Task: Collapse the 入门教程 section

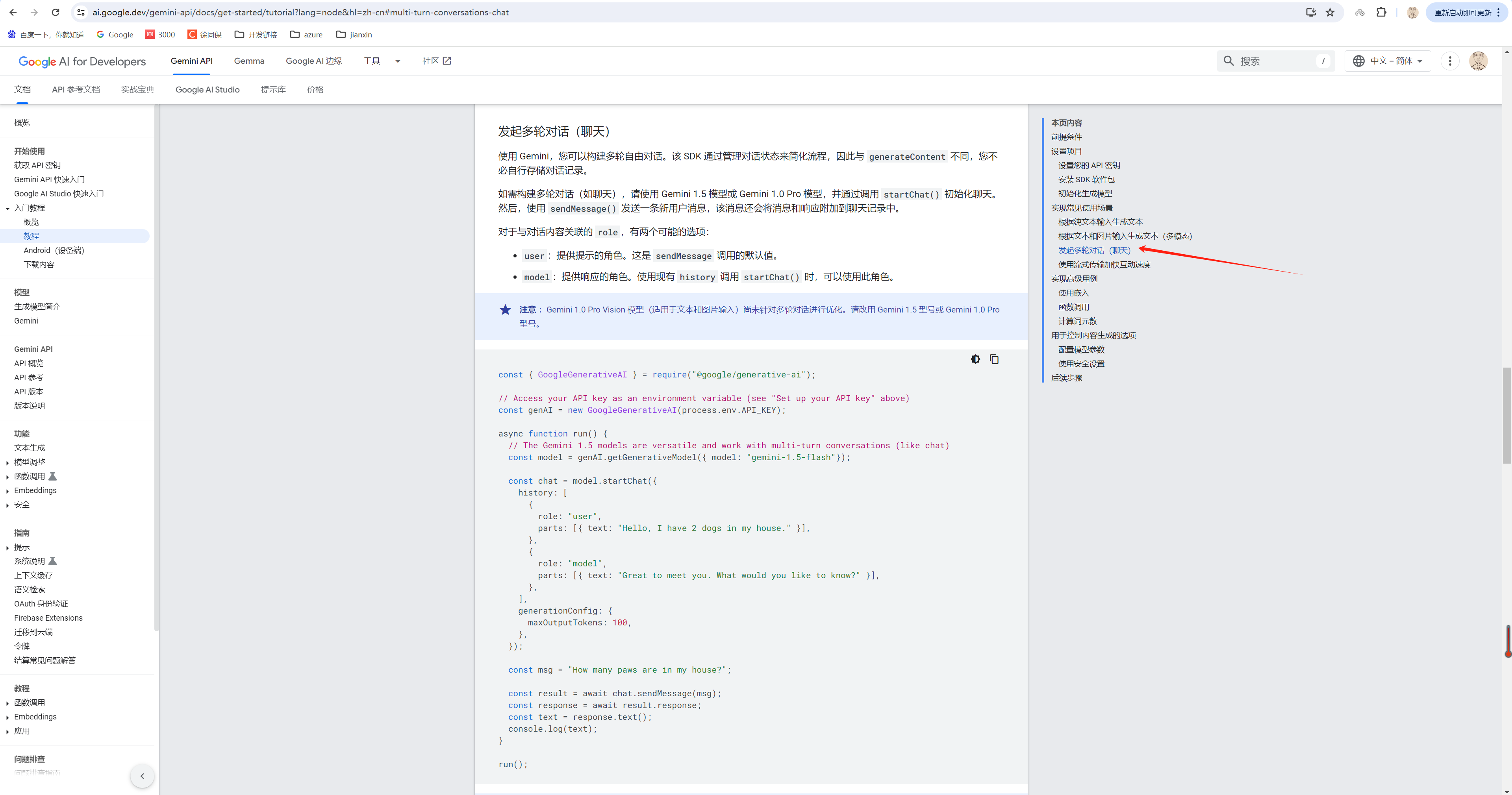Action: pyautogui.click(x=7, y=208)
